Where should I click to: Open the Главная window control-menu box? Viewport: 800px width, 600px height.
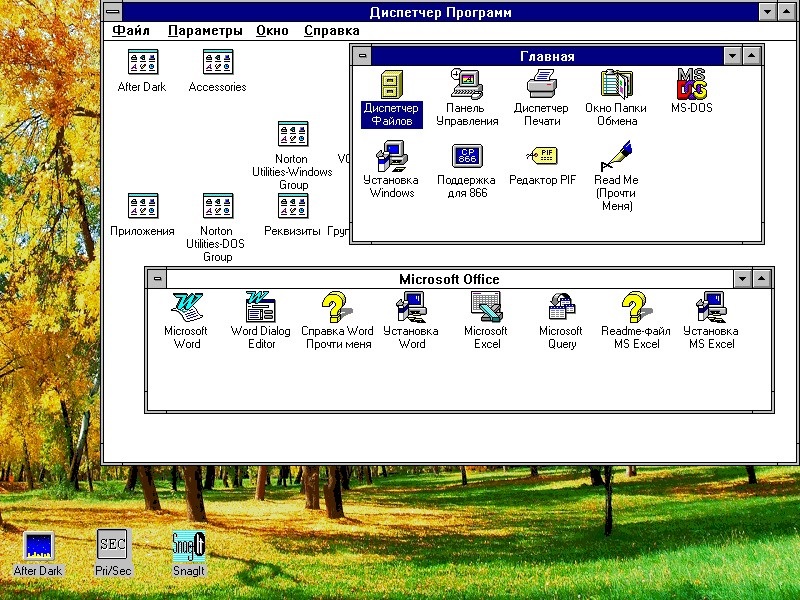click(x=362, y=57)
